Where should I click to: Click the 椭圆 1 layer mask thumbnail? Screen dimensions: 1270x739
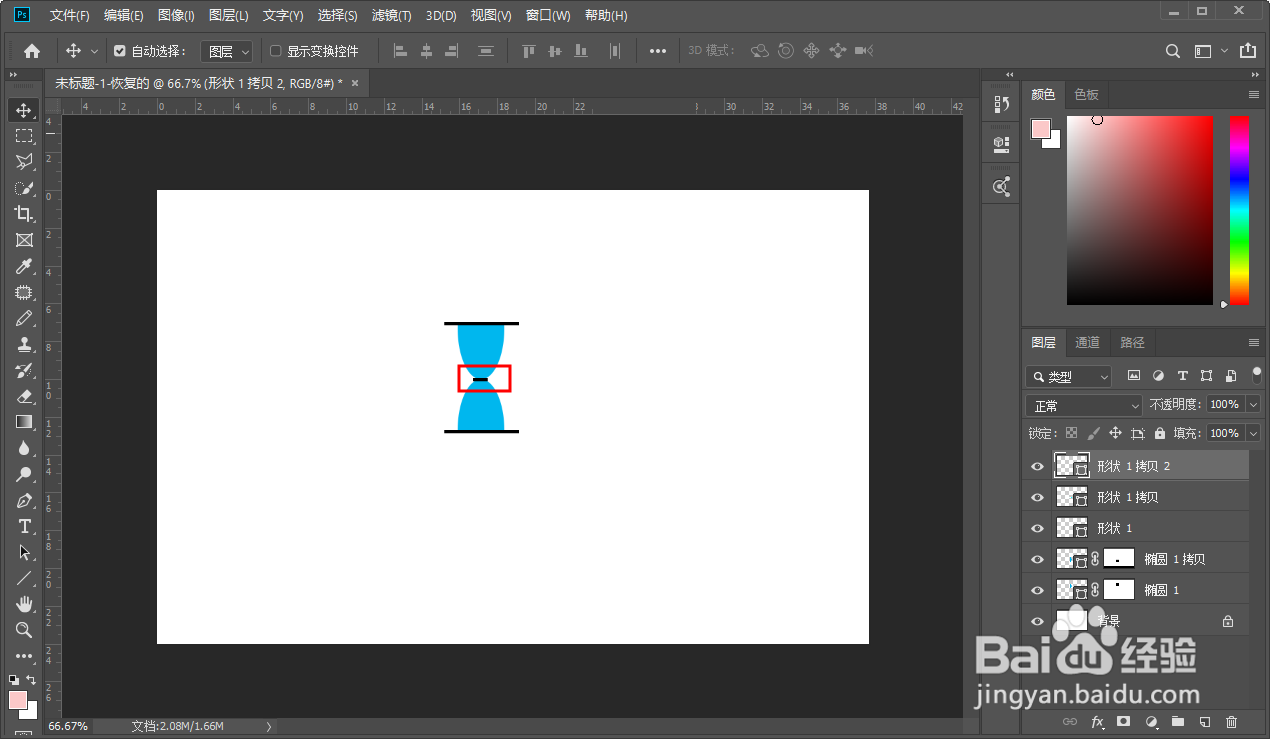1119,590
